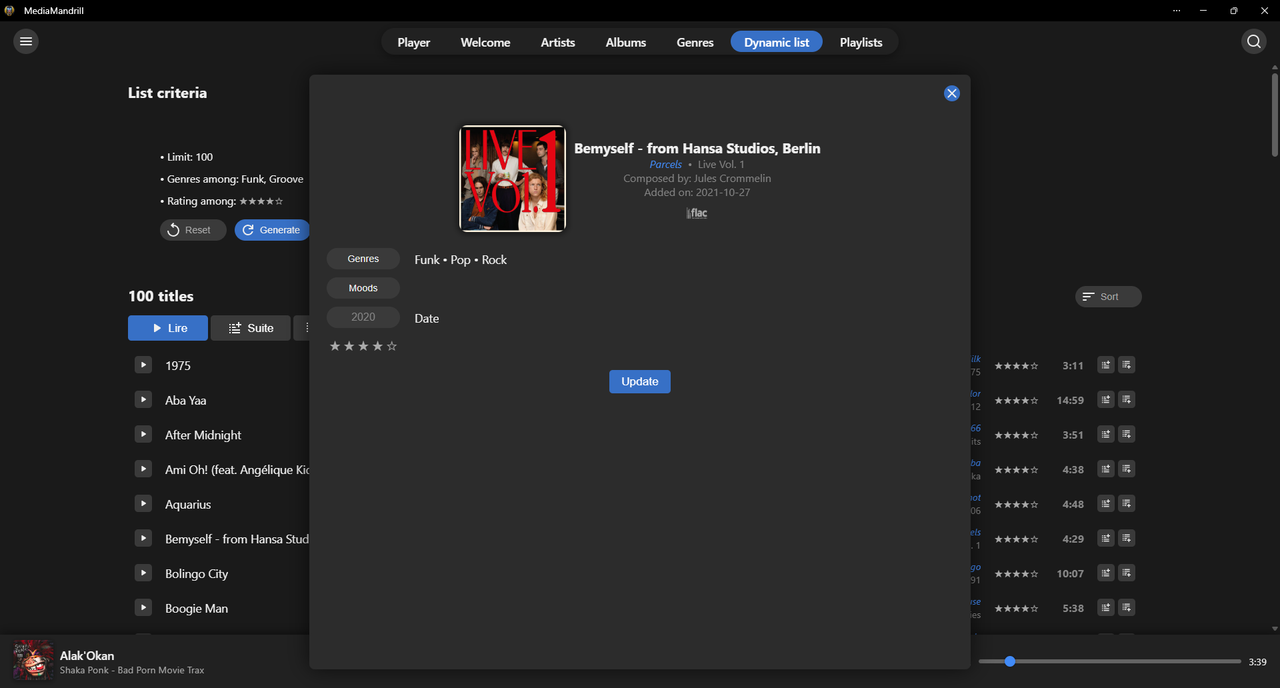Click star rating in the 5:38 row
The image size is (1280, 688).
pyautogui.click(x=1016, y=608)
